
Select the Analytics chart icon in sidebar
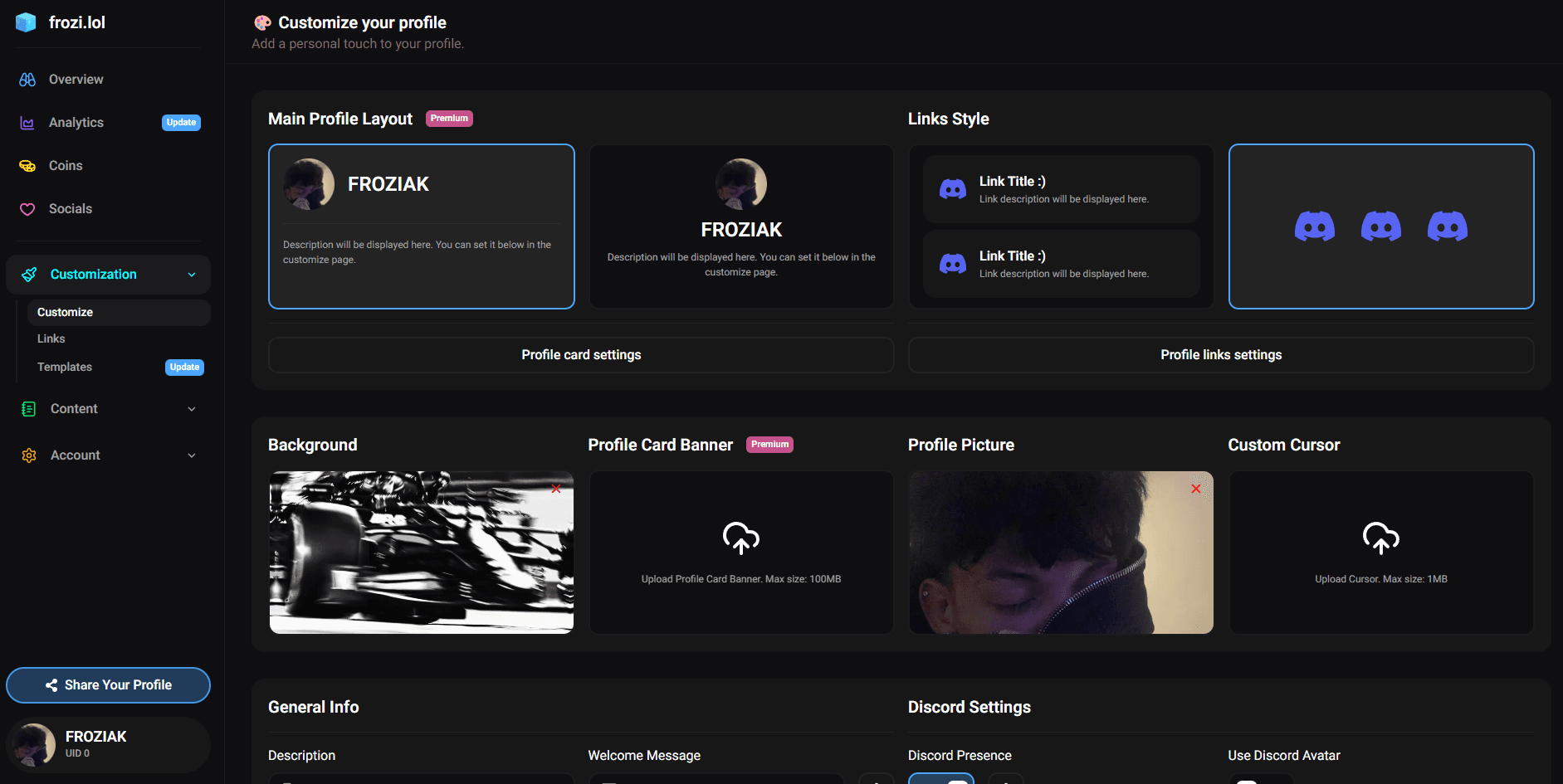27,122
